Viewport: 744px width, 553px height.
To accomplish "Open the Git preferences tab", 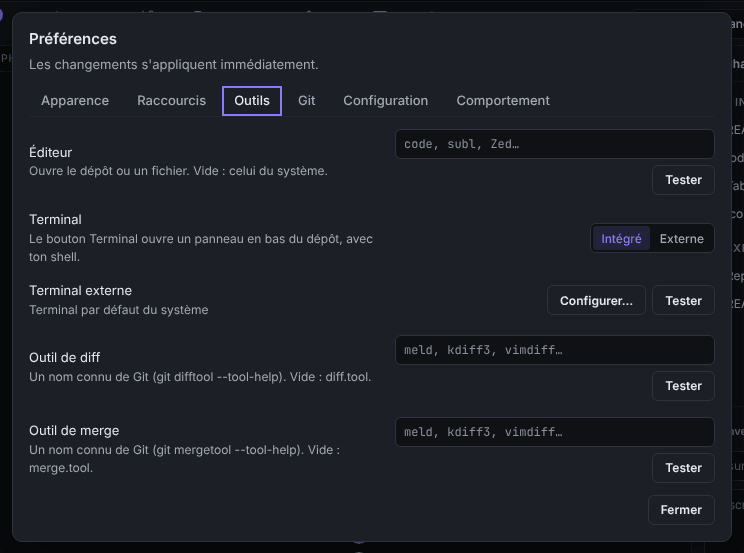I will (307, 101).
